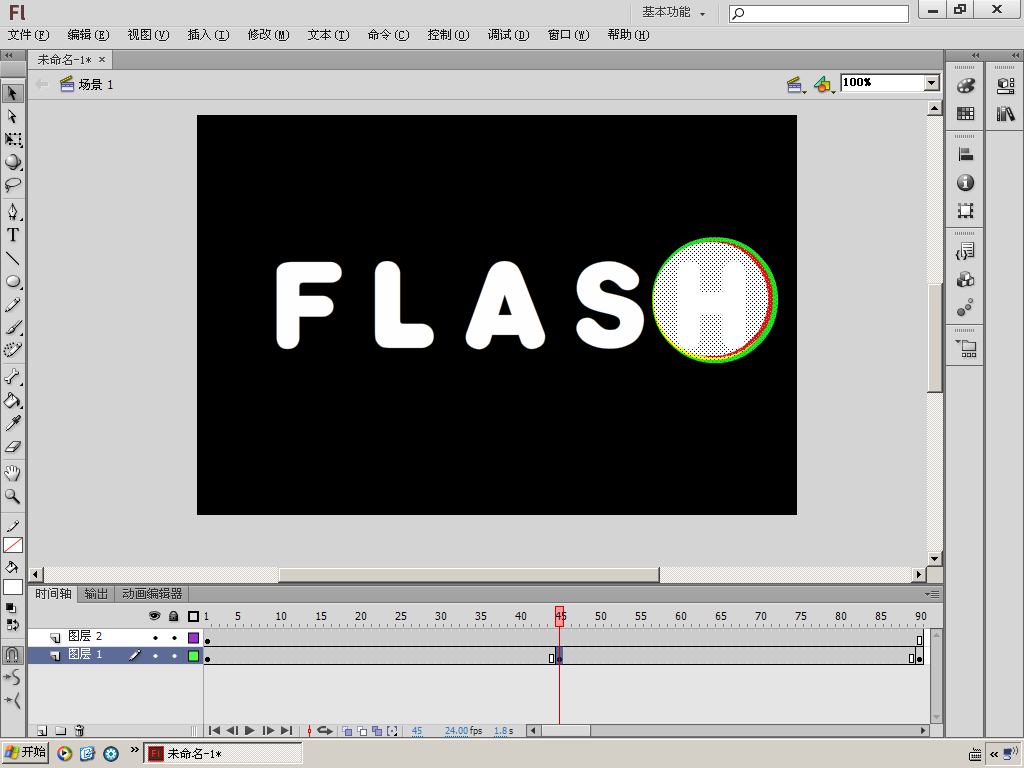The width and height of the screenshot is (1024, 768).
Task: Select the Deco tool
Action: pos(12,350)
